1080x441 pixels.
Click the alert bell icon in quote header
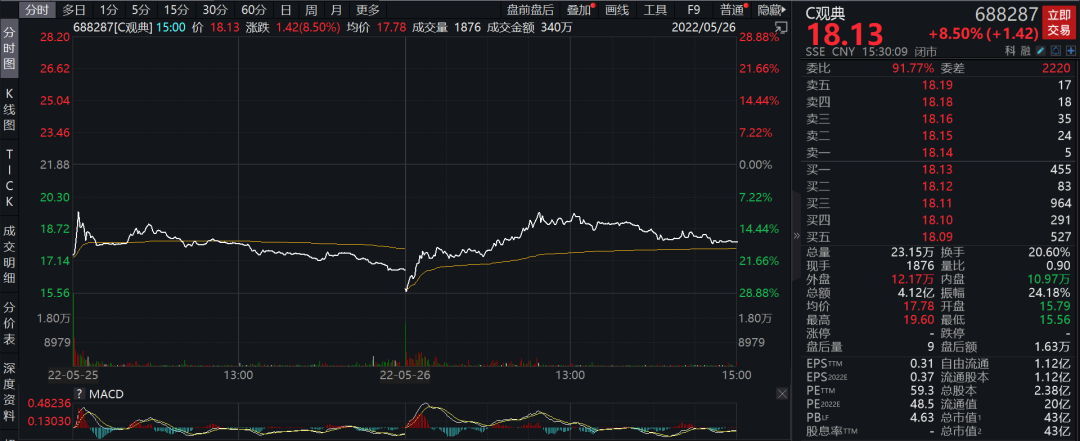pyautogui.click(x=1055, y=50)
